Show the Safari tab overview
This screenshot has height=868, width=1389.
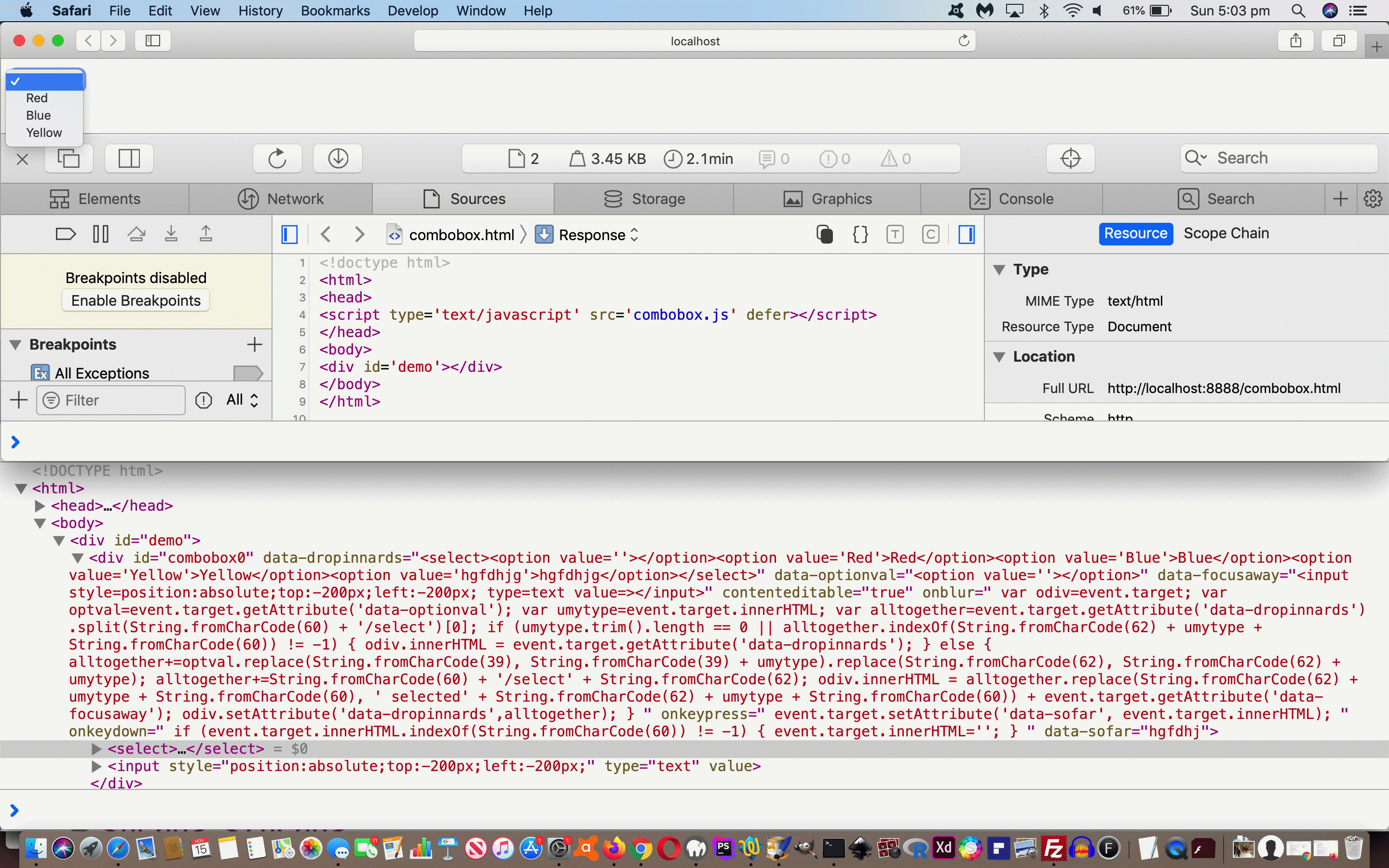tap(1339, 41)
